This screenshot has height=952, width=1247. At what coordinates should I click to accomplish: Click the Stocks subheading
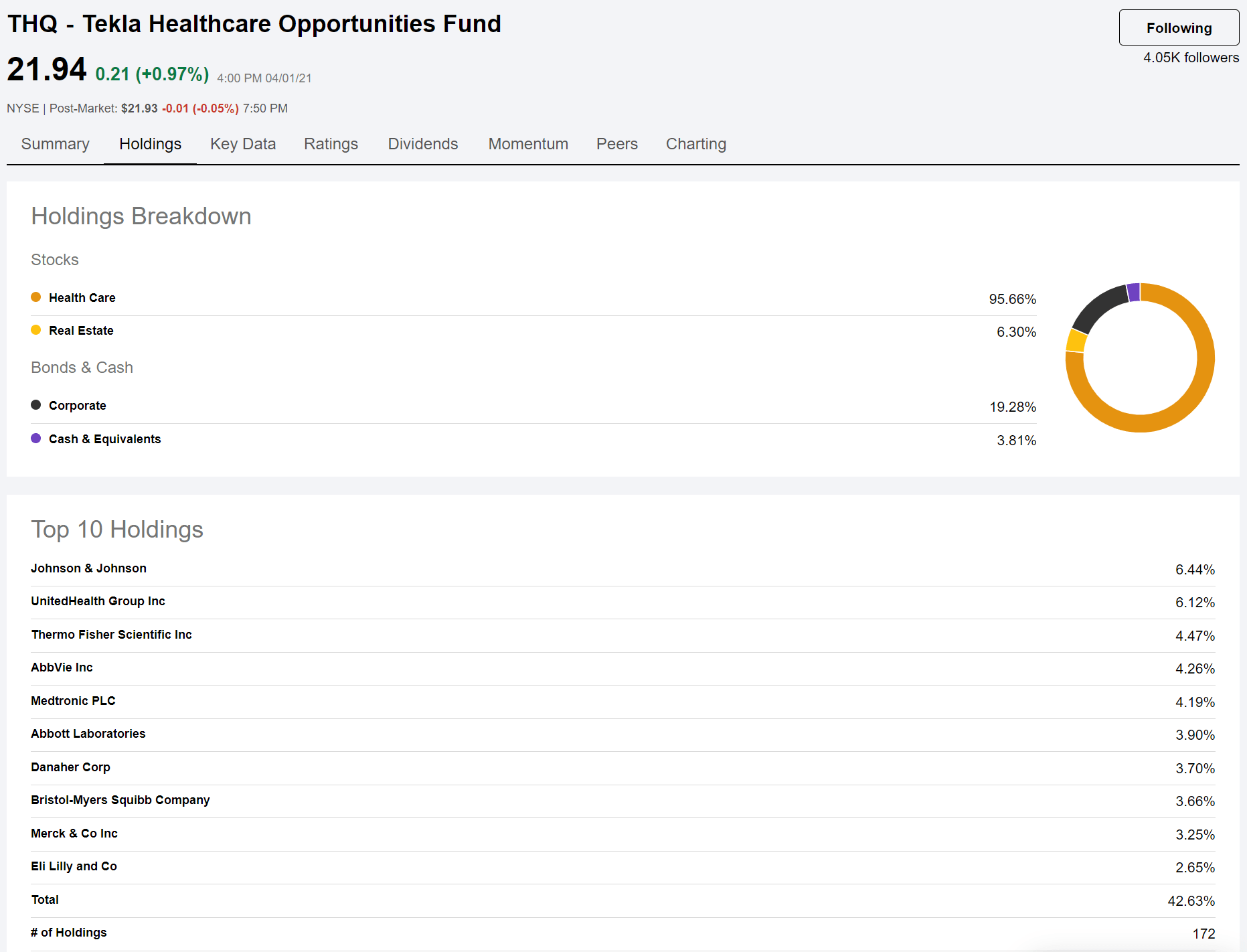pyautogui.click(x=55, y=260)
